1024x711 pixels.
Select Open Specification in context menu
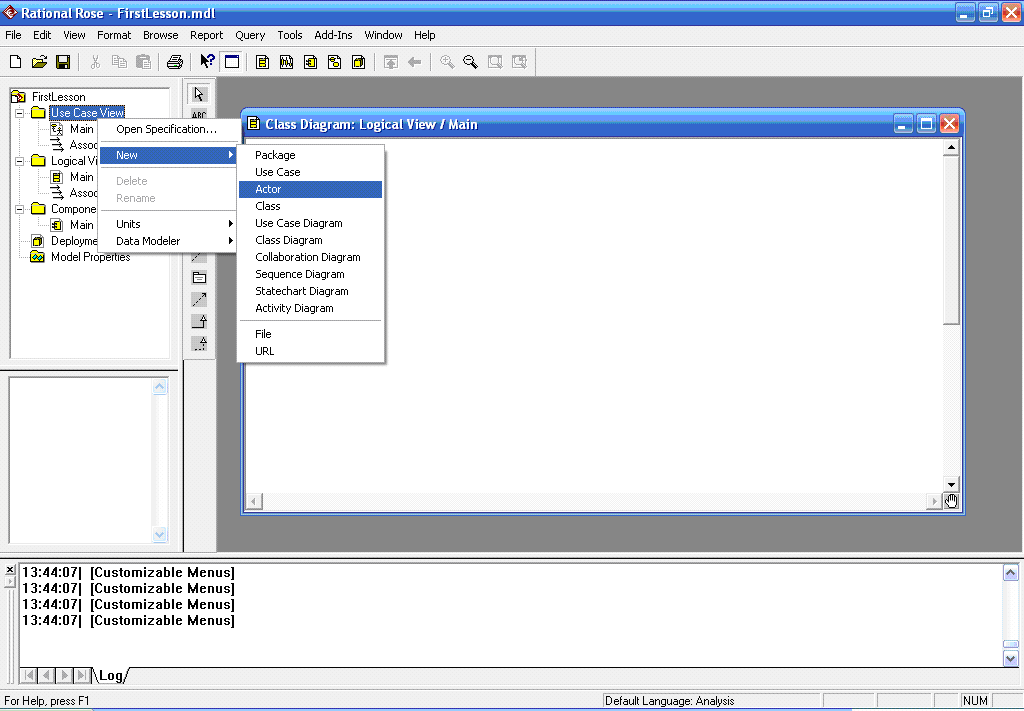coord(167,129)
